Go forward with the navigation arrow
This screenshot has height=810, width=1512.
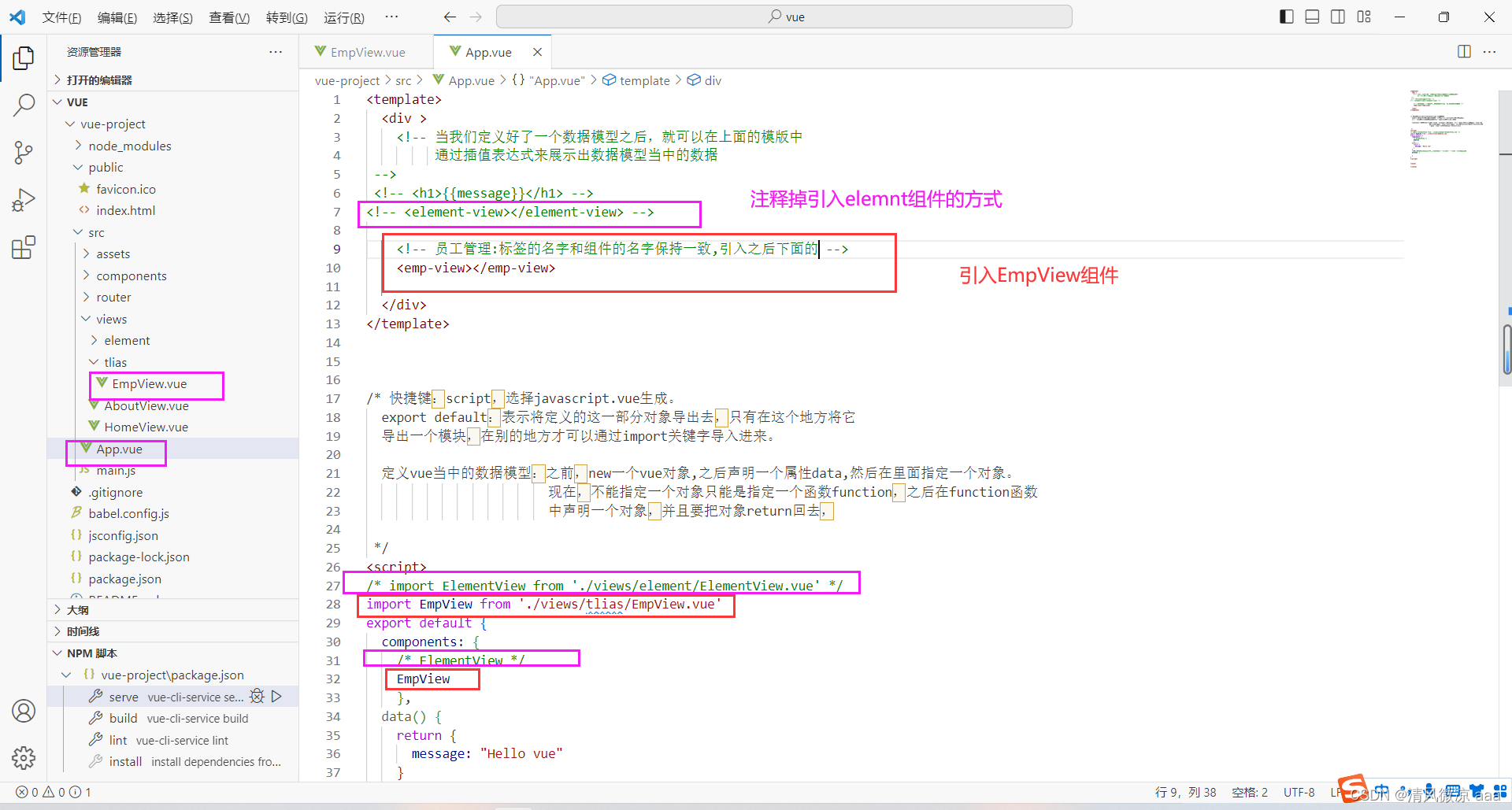point(476,17)
